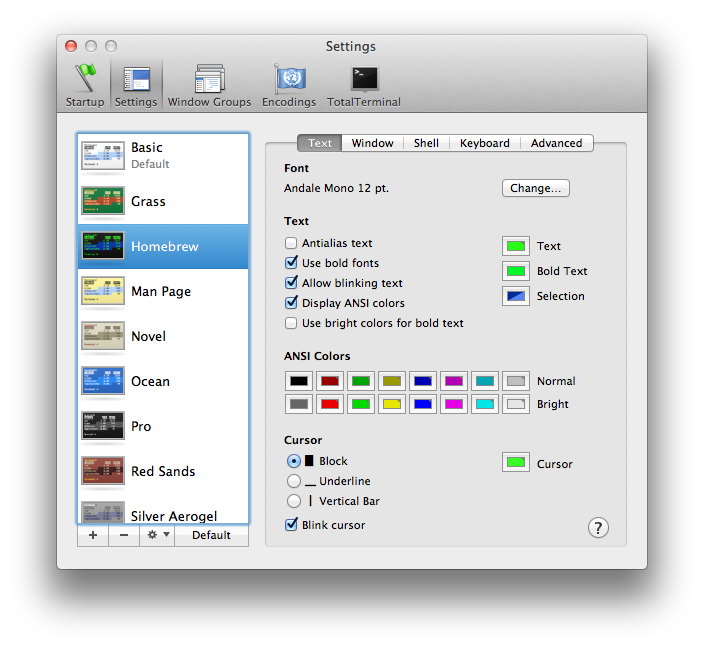This screenshot has height=648, width=704.
Task: Select the Novel profile
Action: click(163, 336)
